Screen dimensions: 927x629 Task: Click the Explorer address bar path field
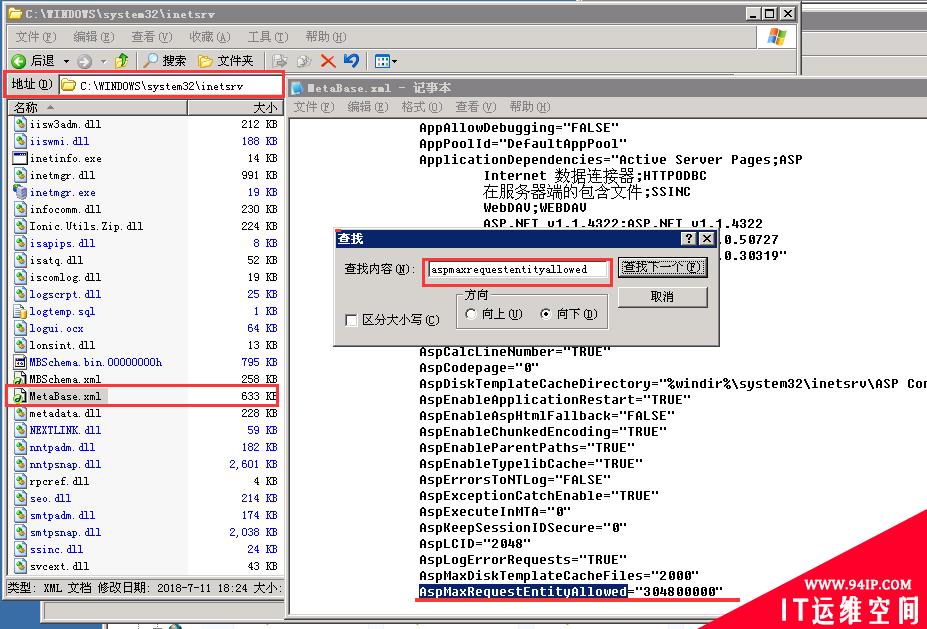click(170, 86)
